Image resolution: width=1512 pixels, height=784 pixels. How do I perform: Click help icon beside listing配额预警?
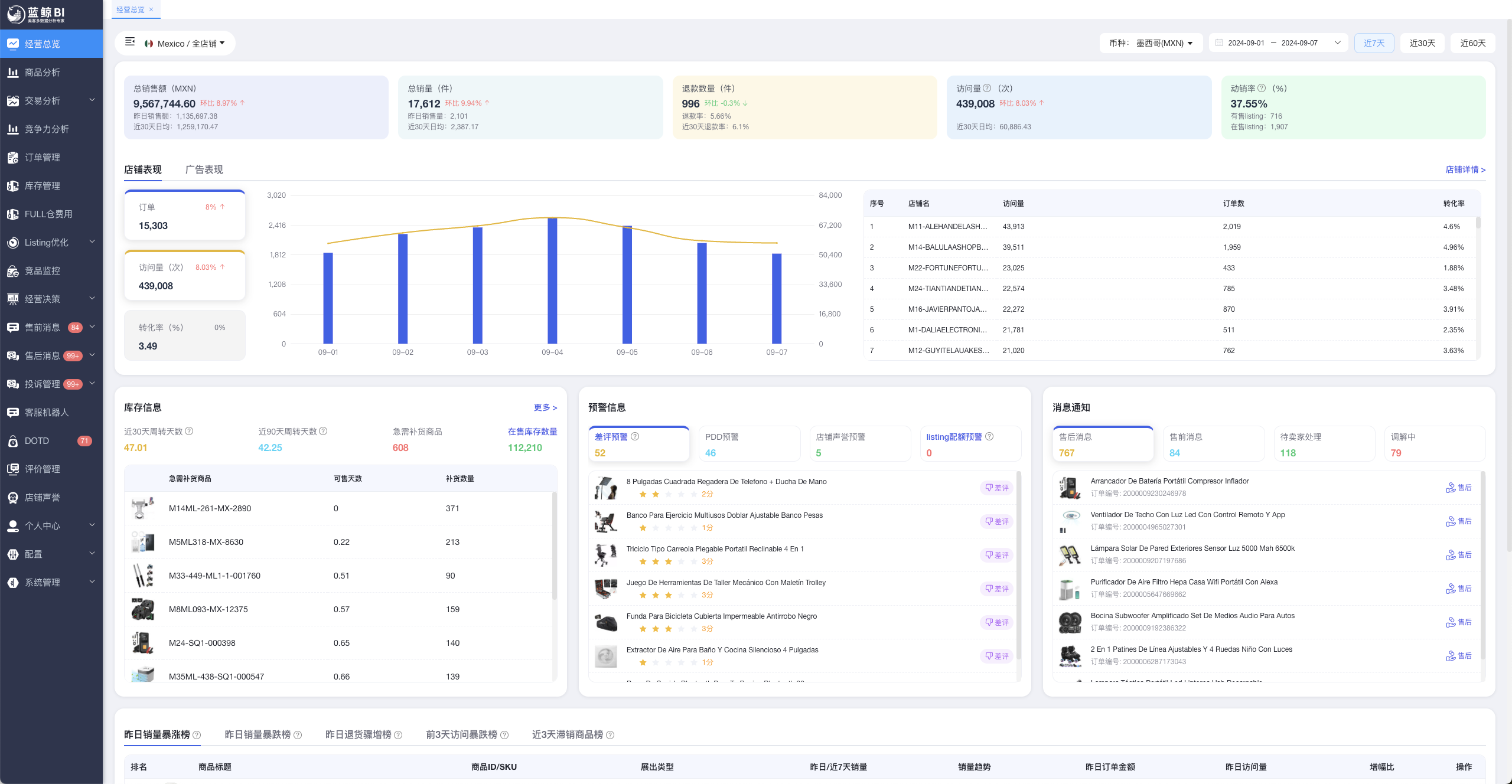click(989, 436)
